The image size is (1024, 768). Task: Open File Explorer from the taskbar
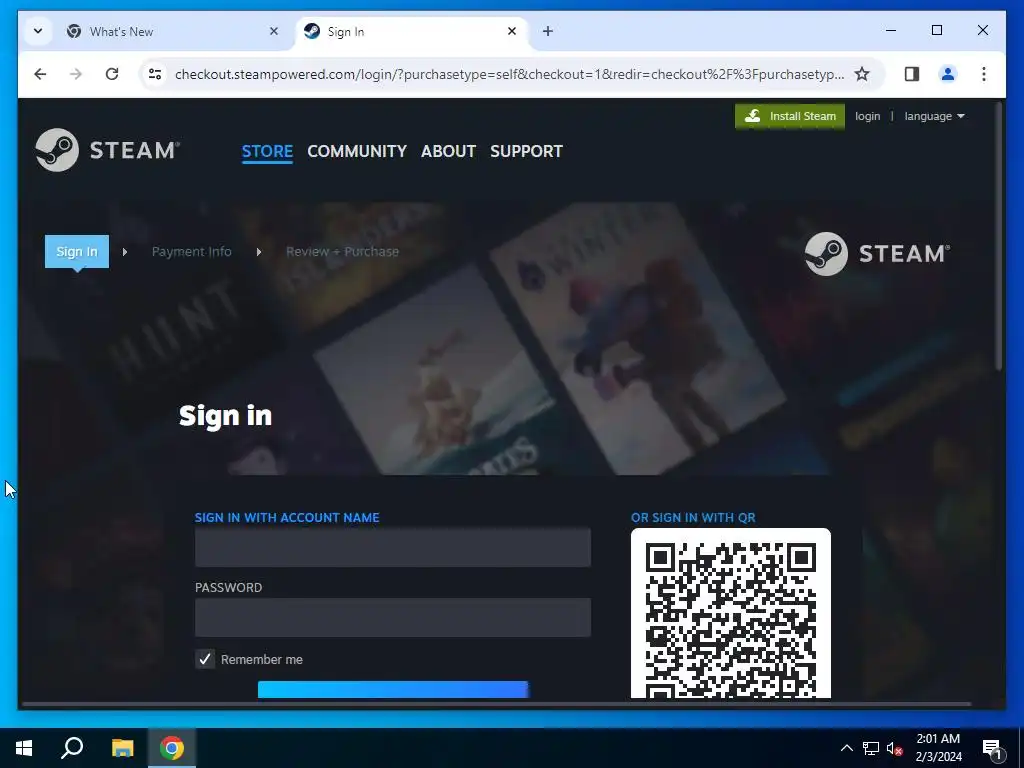point(122,748)
